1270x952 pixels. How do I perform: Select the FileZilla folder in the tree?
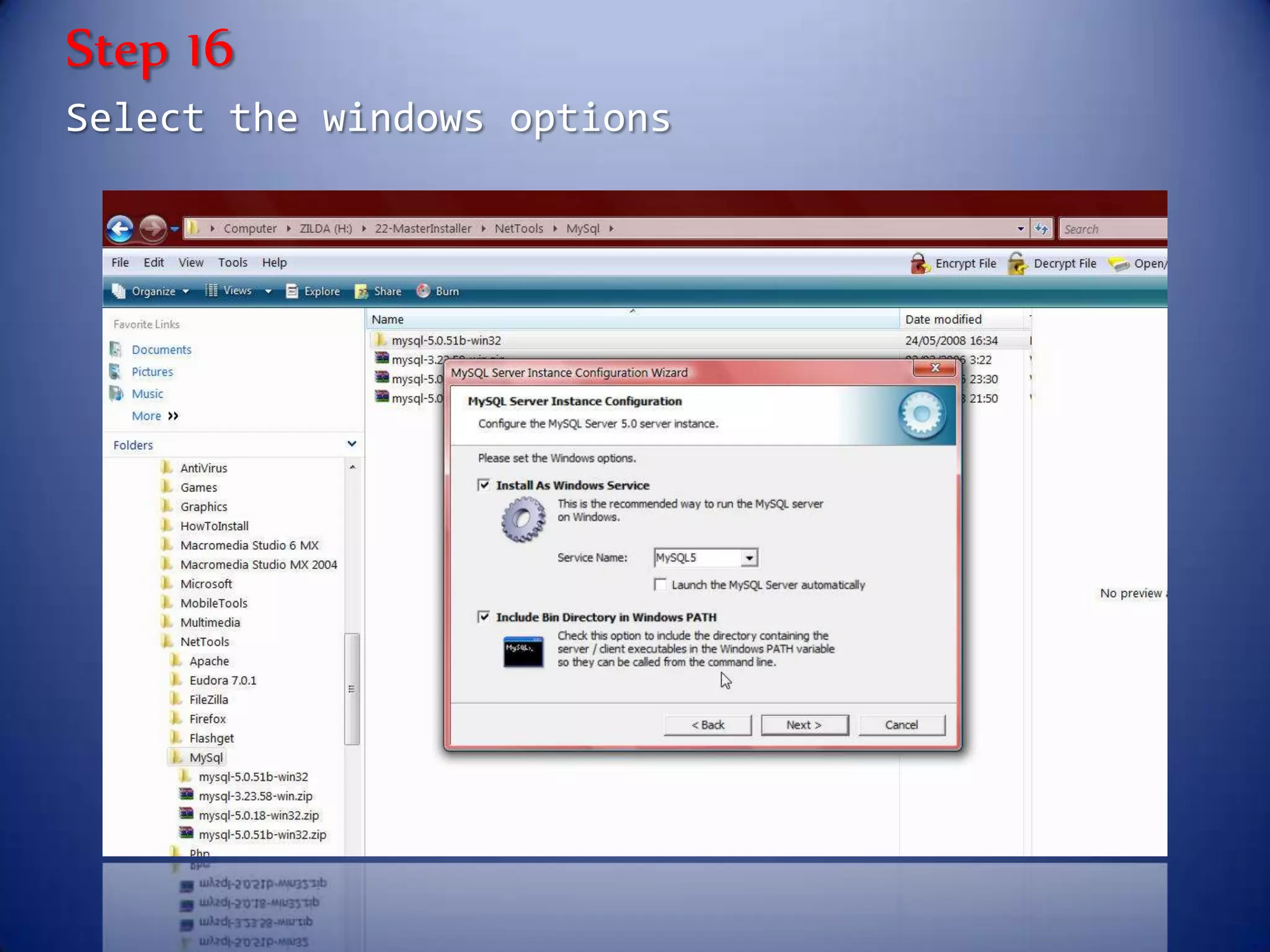(208, 699)
